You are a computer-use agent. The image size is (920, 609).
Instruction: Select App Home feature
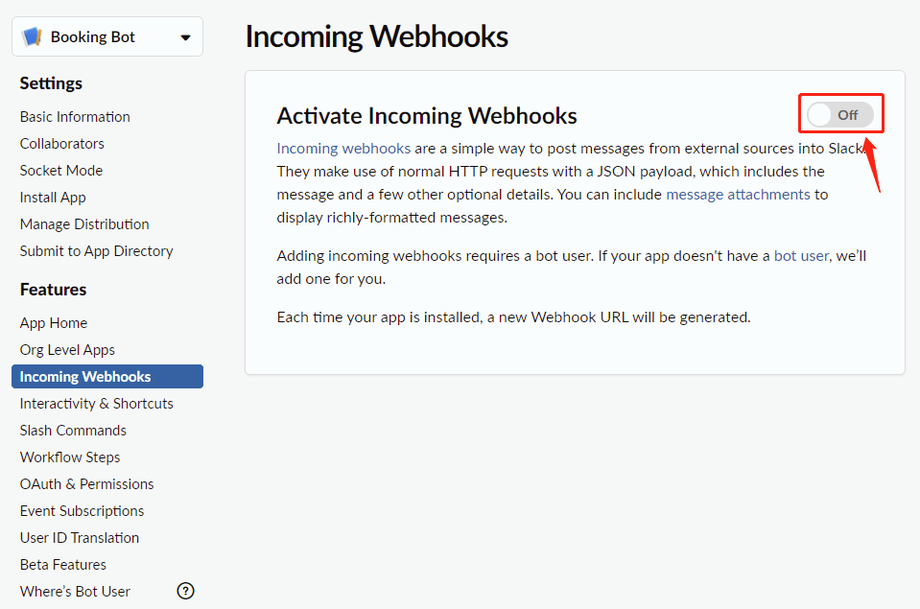point(53,323)
